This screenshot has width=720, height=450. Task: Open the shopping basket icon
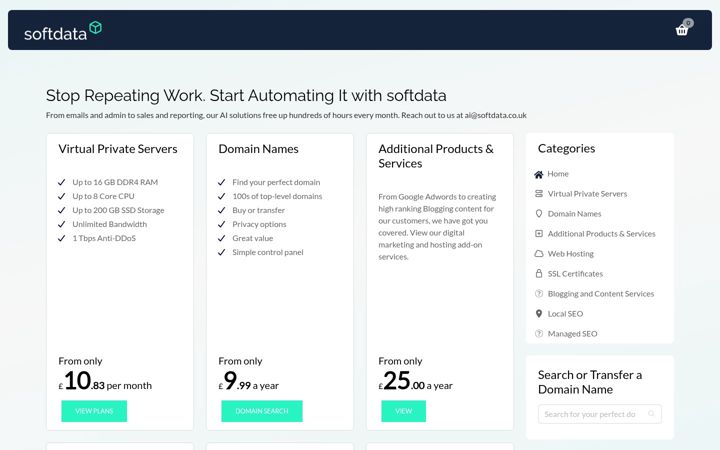click(681, 30)
